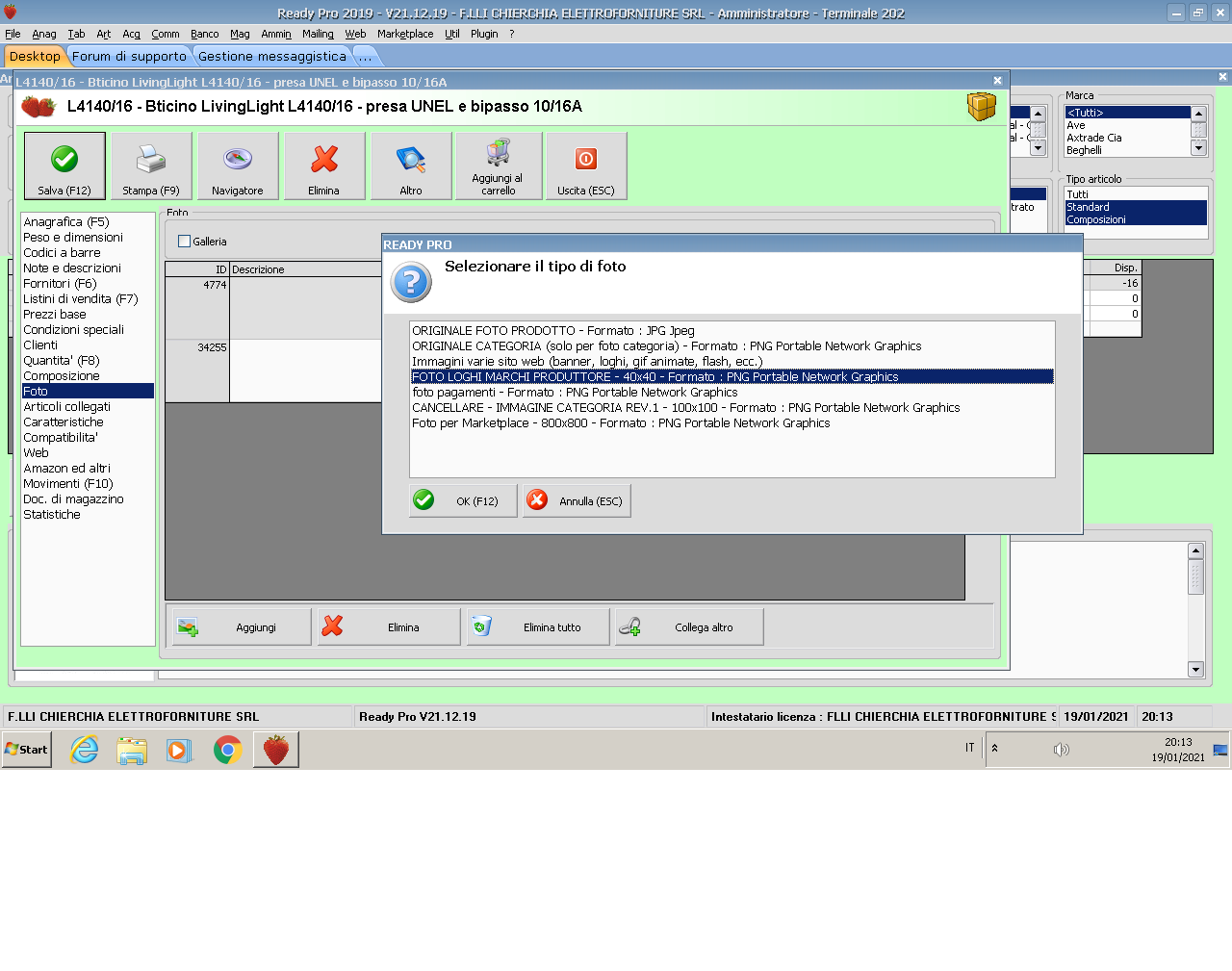Screen dimensions: 1232x971
Task: Click the red X icon on Annulla (ESC)
Action: tap(537, 500)
